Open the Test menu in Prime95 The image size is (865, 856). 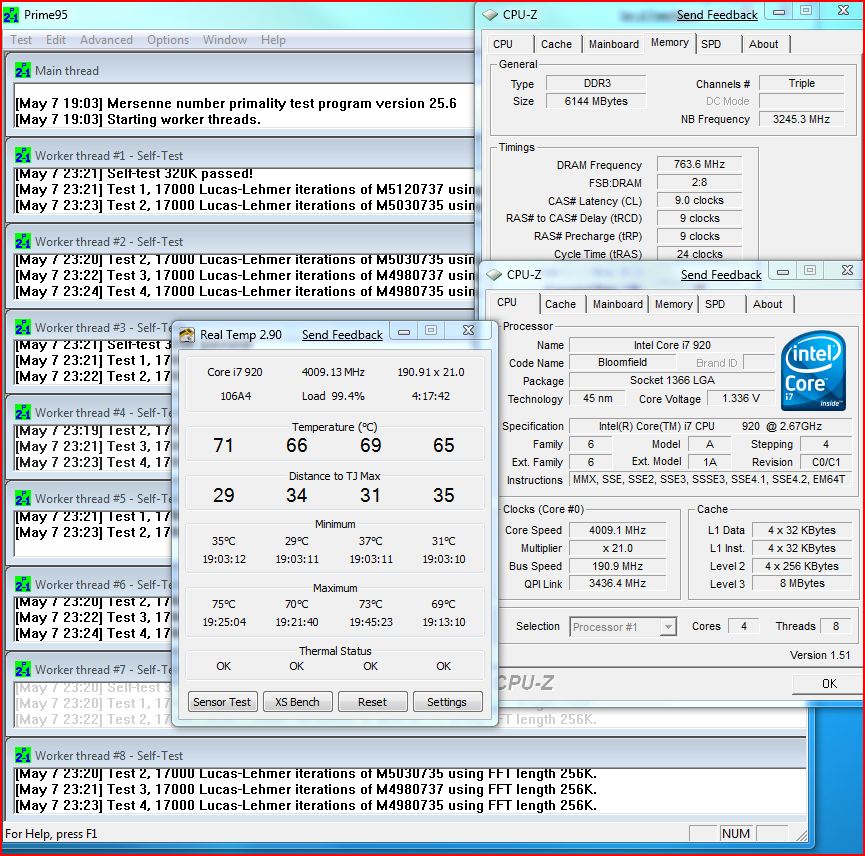pos(21,40)
